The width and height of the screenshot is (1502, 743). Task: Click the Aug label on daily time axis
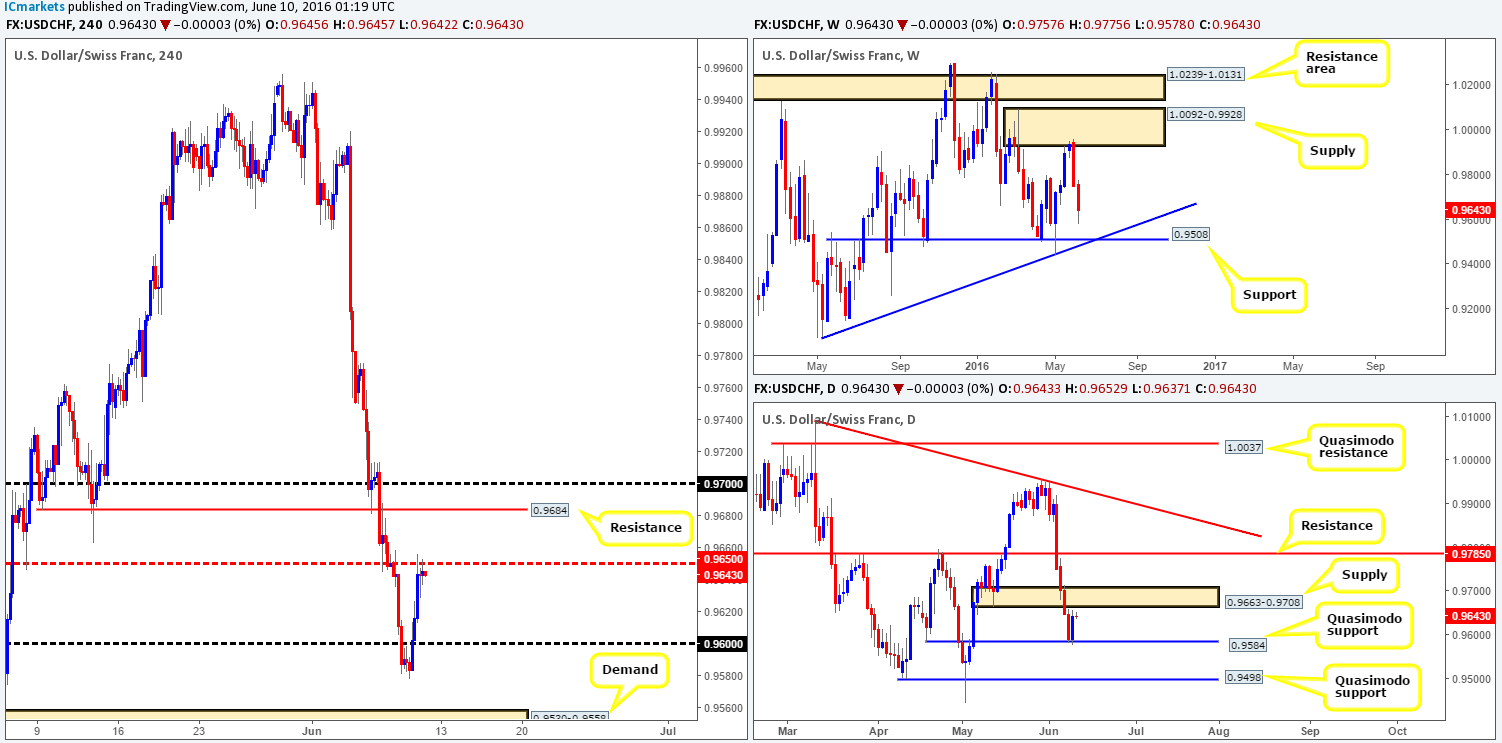click(x=1220, y=732)
